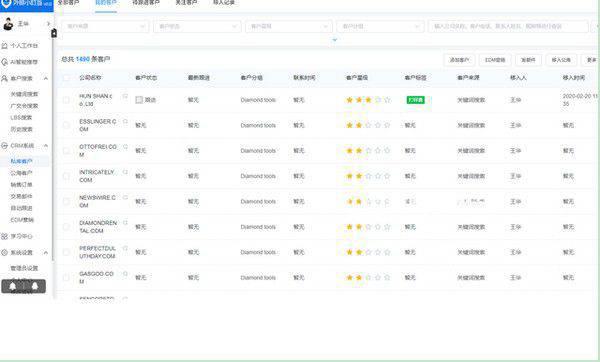Open the third filter dropdown 客户星级
This screenshot has width=600, height=362.
pos(289,26)
